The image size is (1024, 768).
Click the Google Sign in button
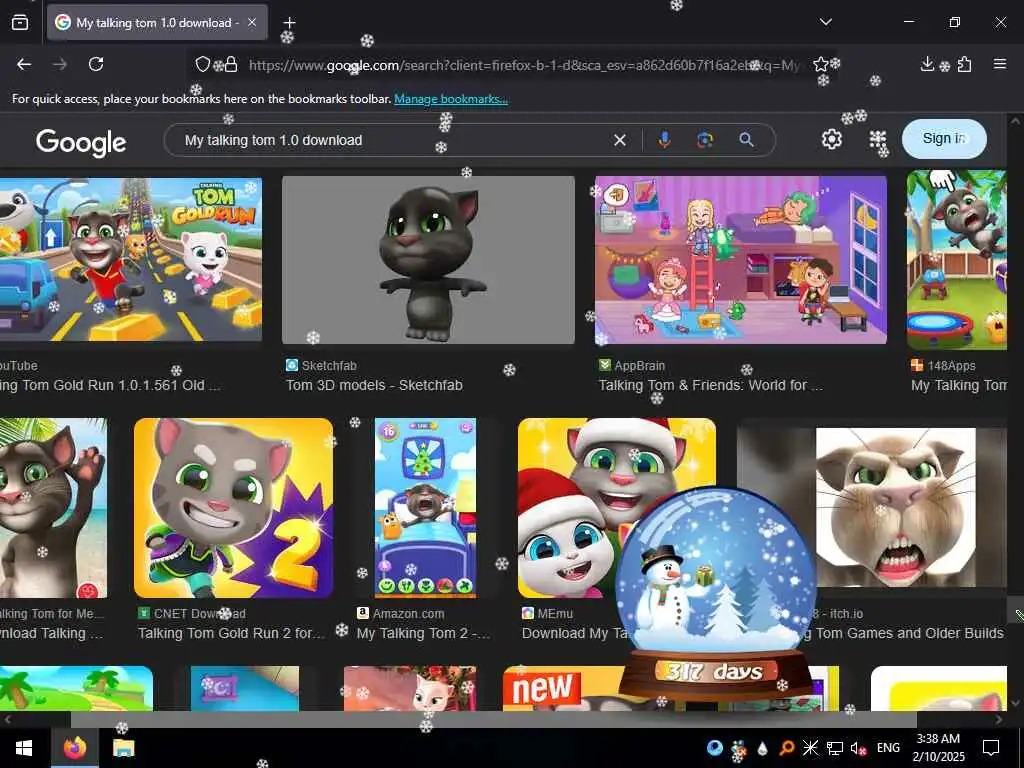[x=944, y=138]
